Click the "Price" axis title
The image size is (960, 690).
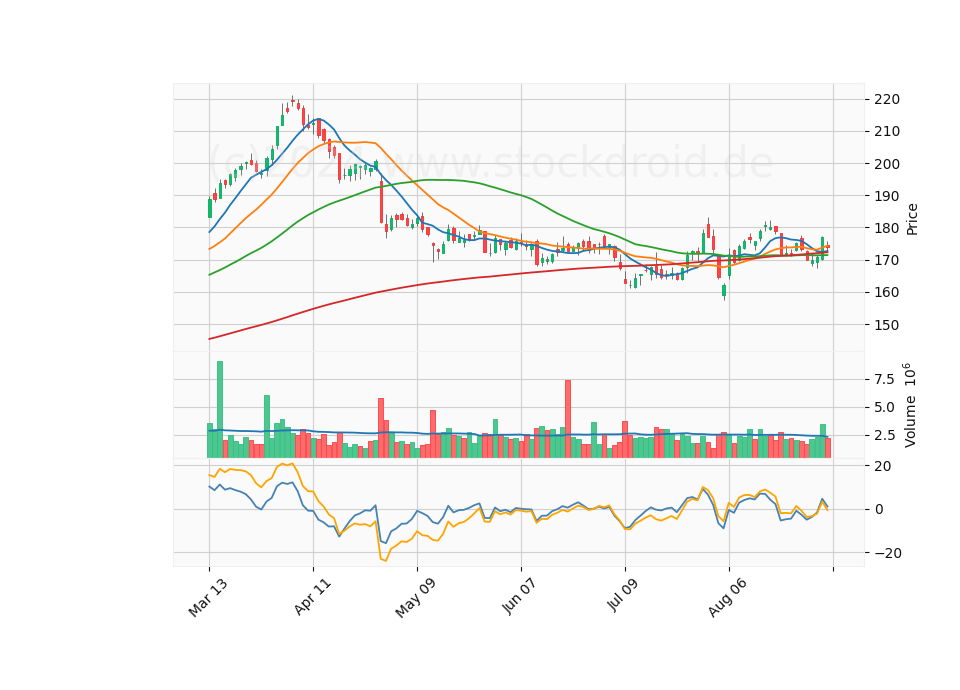click(912, 219)
